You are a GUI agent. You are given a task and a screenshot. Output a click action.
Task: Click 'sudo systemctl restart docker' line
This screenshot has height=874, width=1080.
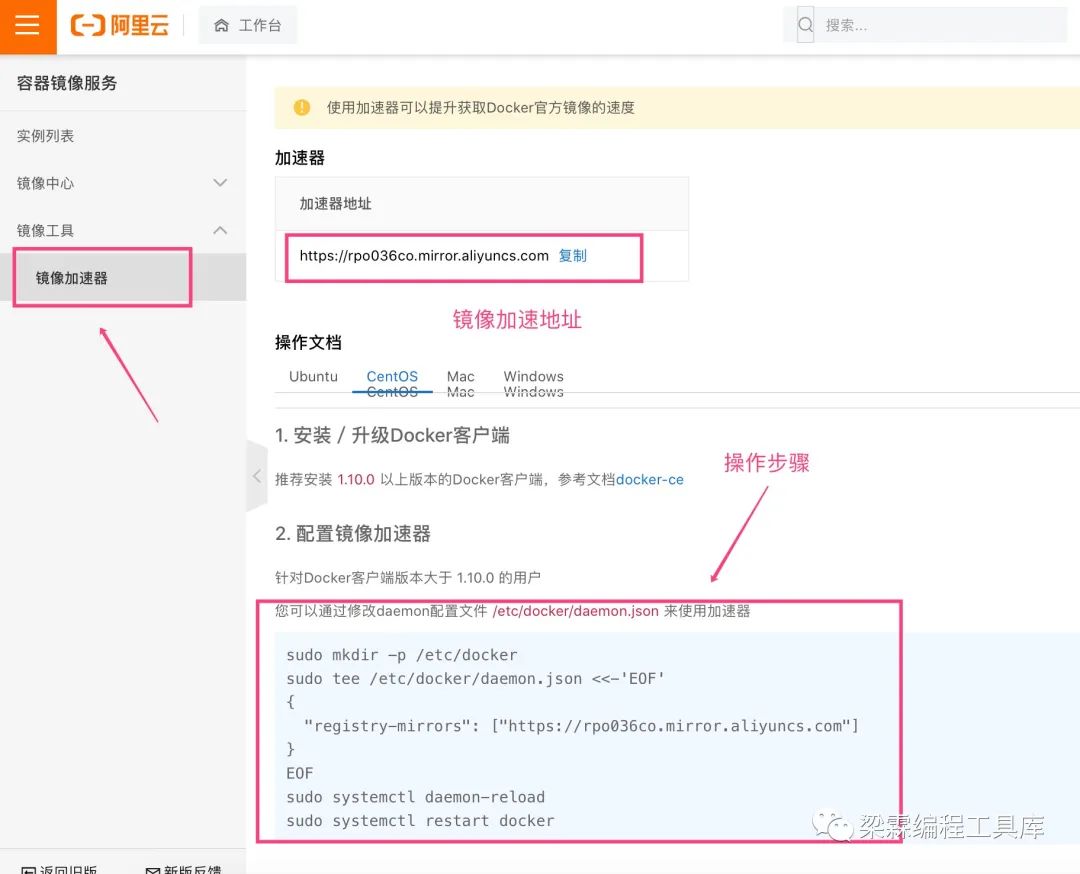(420, 821)
